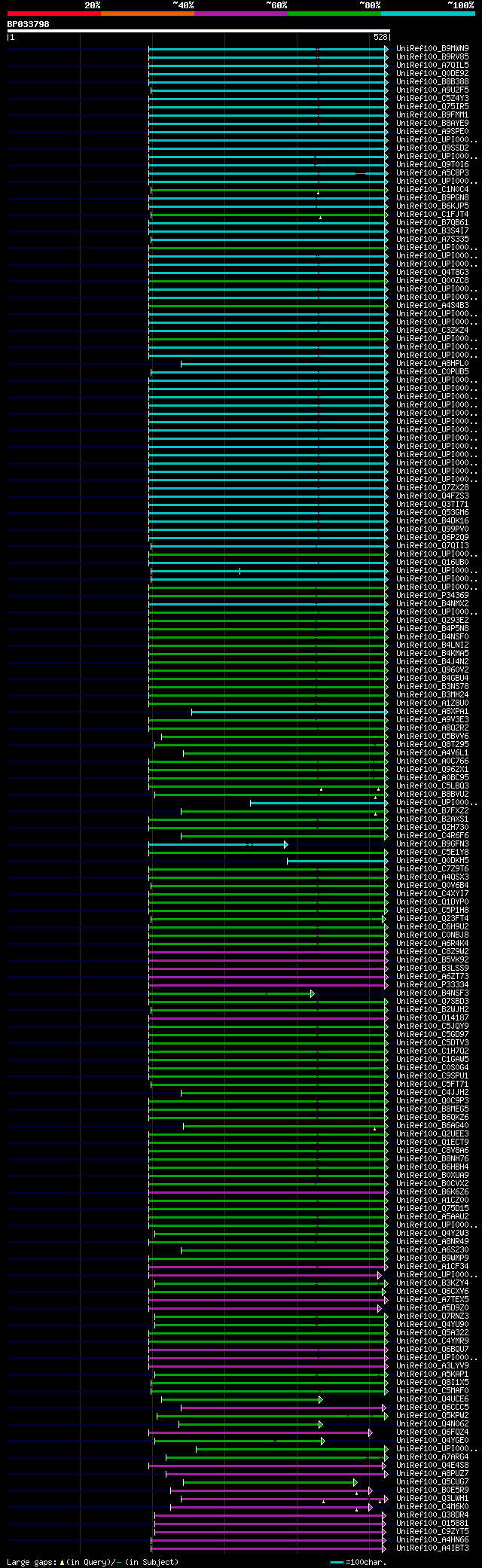Open hit UniRef100_P34369
This screenshot has width=482, height=1568.
click(x=432, y=595)
